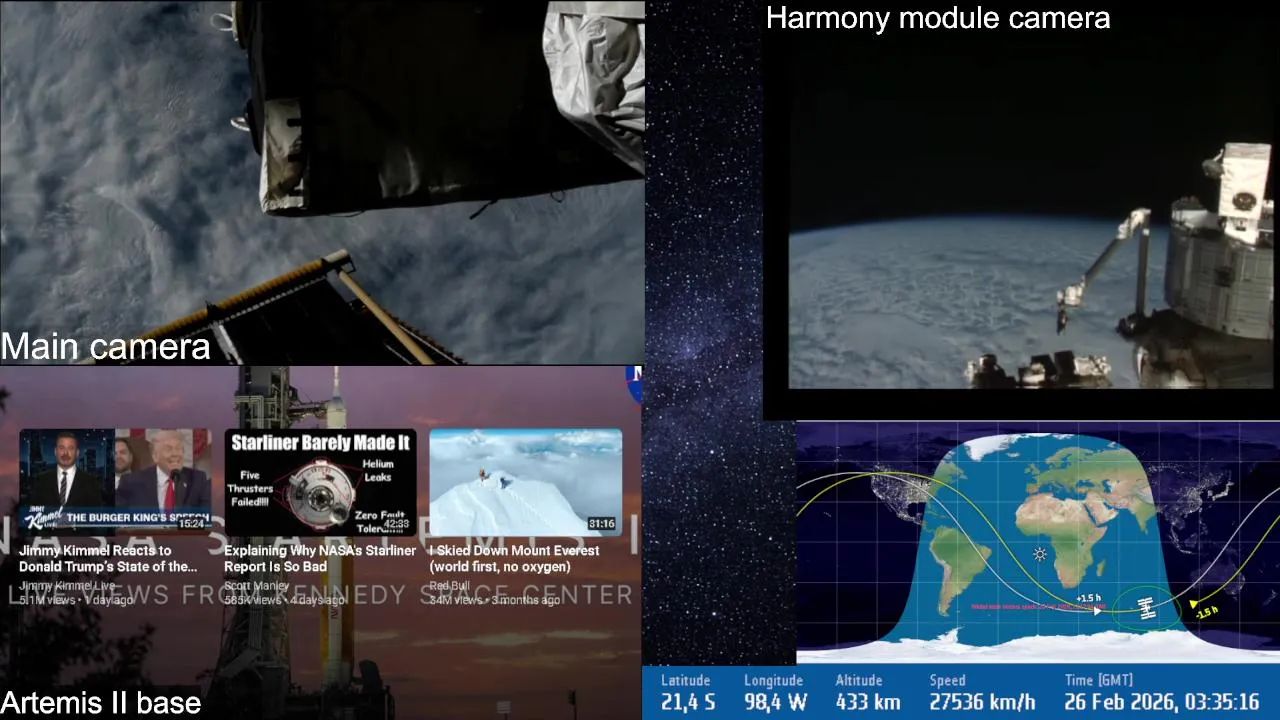Click the Latitude value 21,4 S

click(688, 702)
